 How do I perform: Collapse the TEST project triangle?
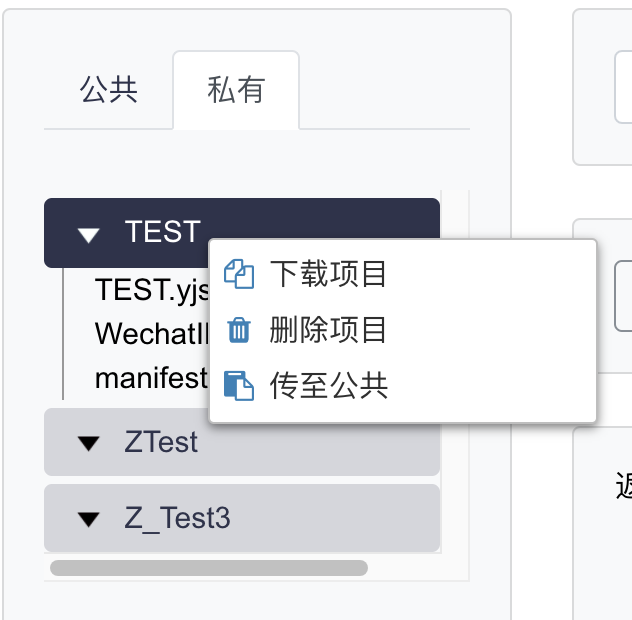coord(89,234)
